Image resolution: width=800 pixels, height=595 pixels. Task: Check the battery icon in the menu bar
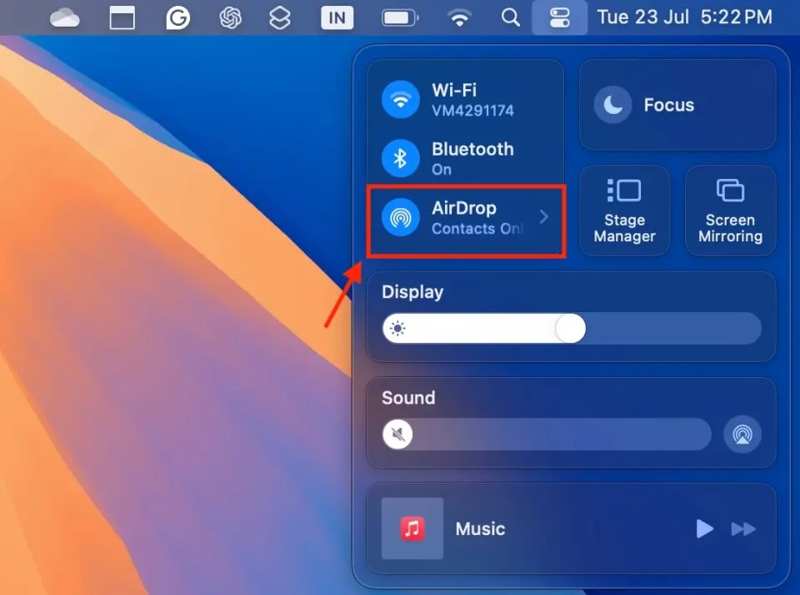pyautogui.click(x=398, y=16)
